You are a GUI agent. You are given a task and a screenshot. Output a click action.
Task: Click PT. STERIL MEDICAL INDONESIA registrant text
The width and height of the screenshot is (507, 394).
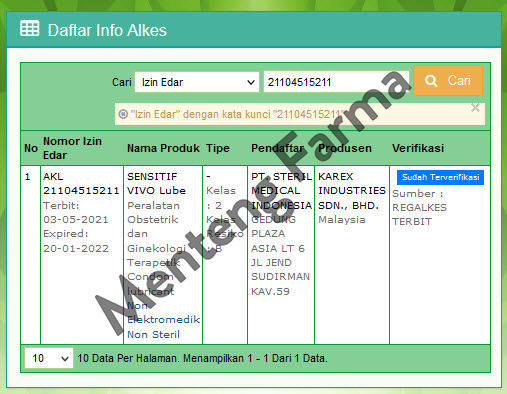point(281,191)
